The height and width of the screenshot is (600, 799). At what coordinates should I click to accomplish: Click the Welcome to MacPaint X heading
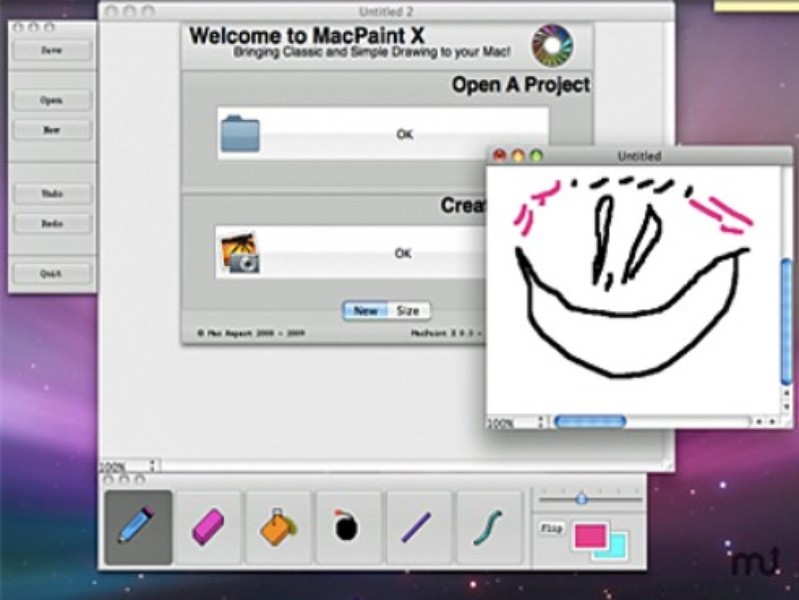[x=307, y=36]
